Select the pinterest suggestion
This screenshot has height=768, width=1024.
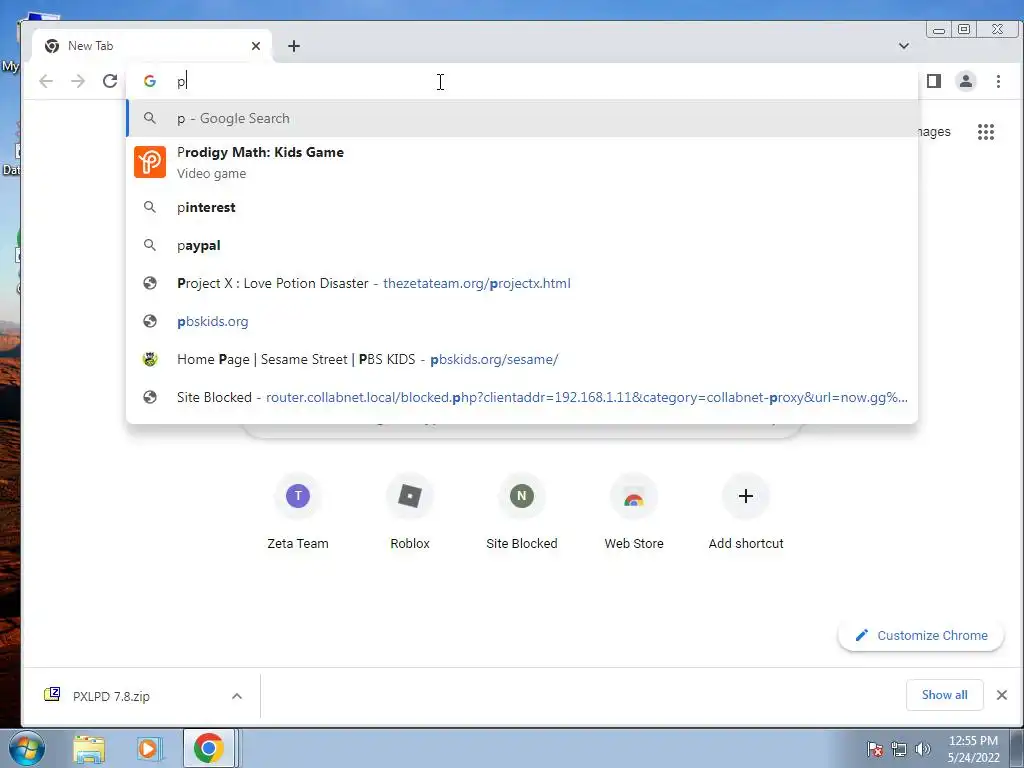pos(522,207)
